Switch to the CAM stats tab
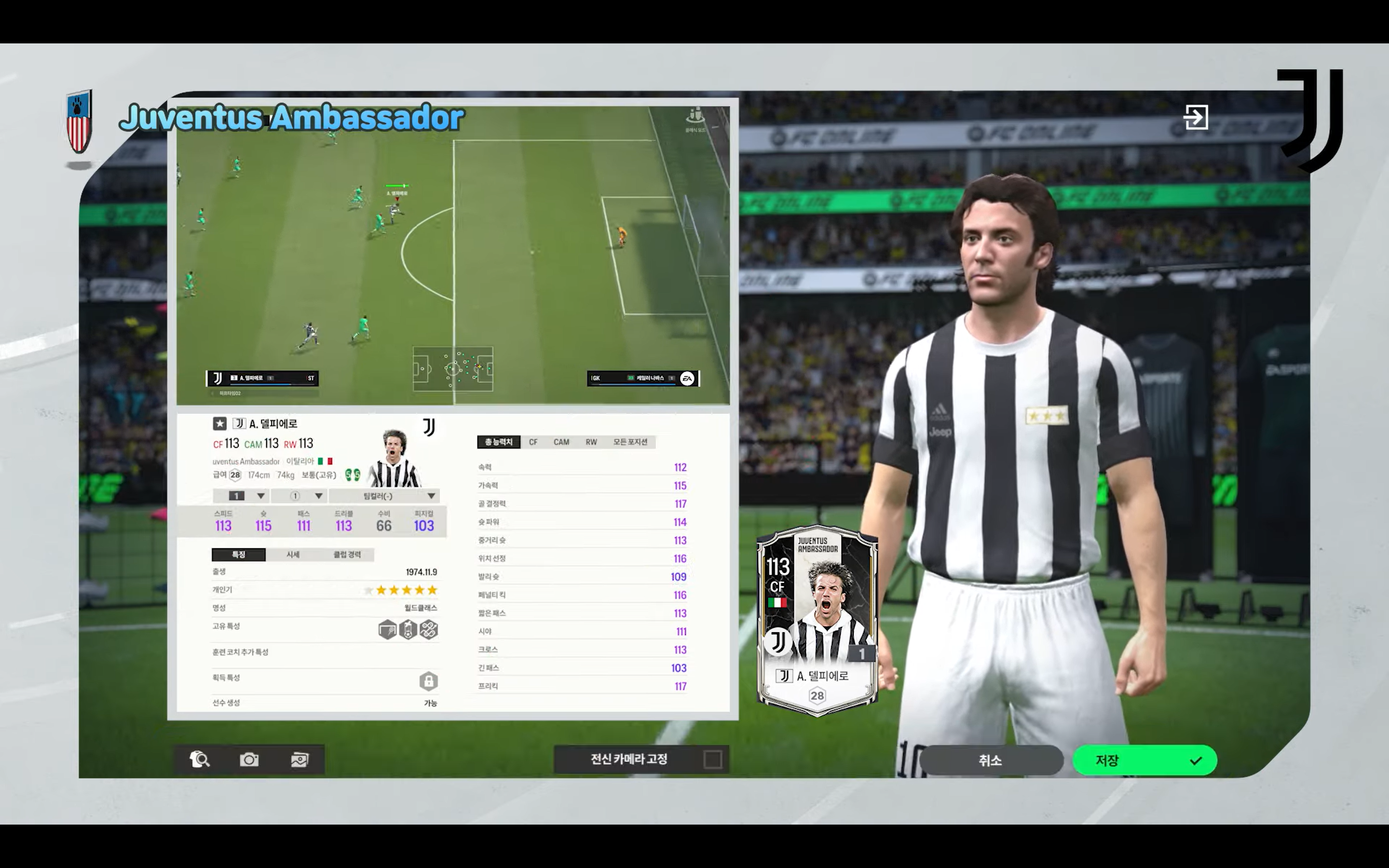Screen dimensions: 1389x868 pos(561,442)
